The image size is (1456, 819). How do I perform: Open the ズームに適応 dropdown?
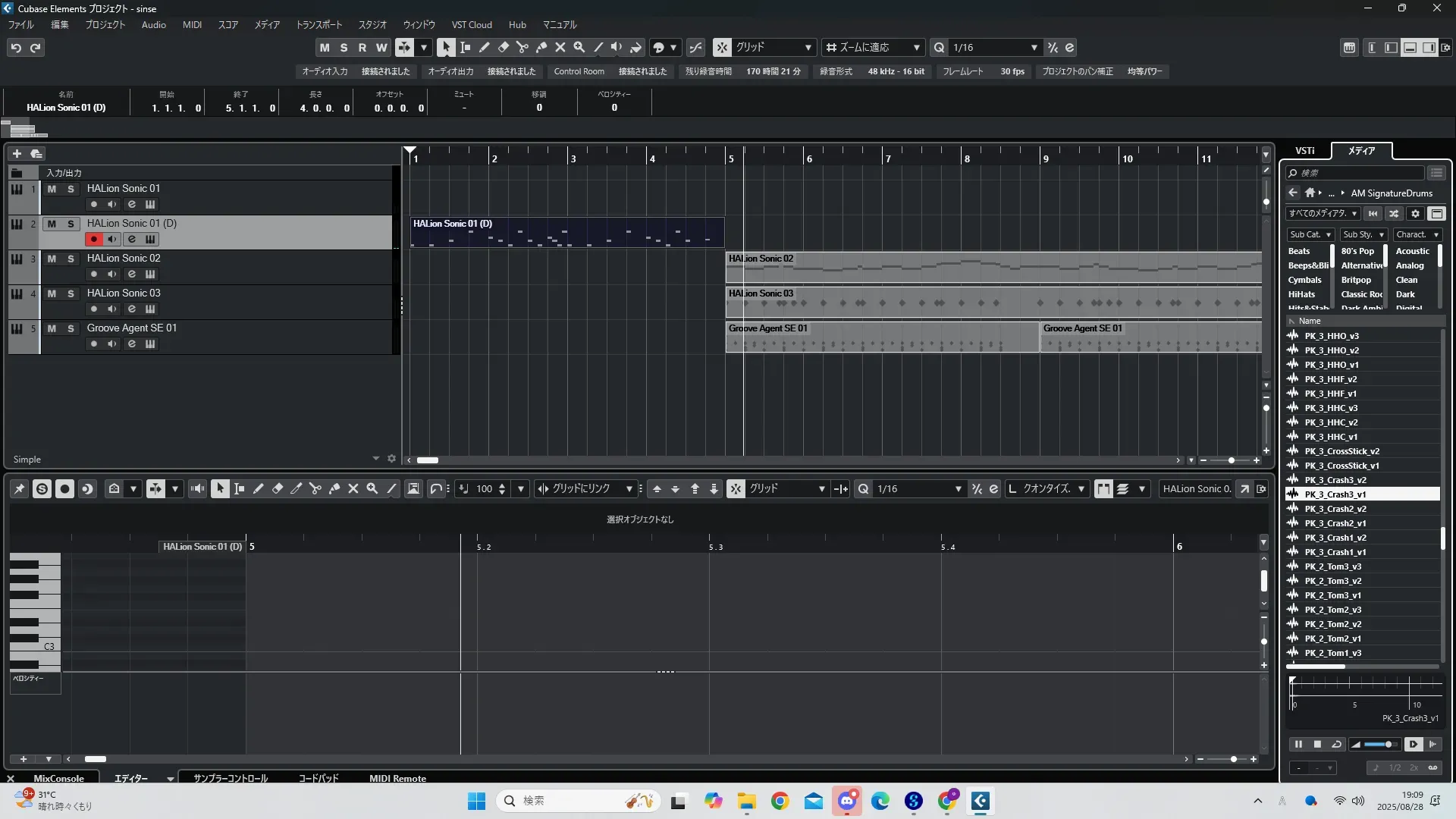coord(916,48)
